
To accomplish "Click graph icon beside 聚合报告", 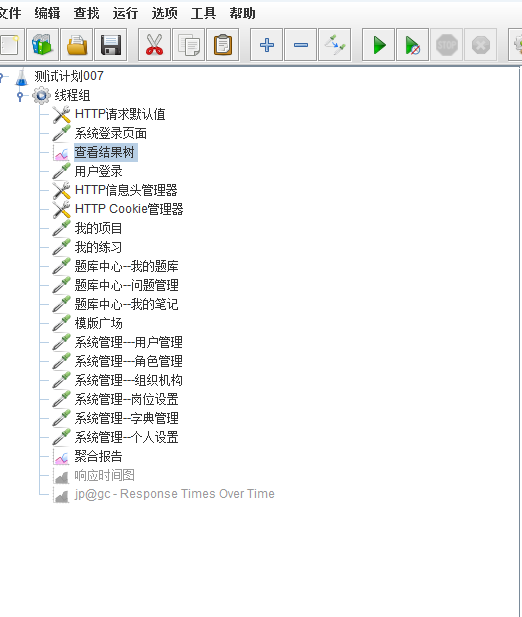I will coord(62,456).
